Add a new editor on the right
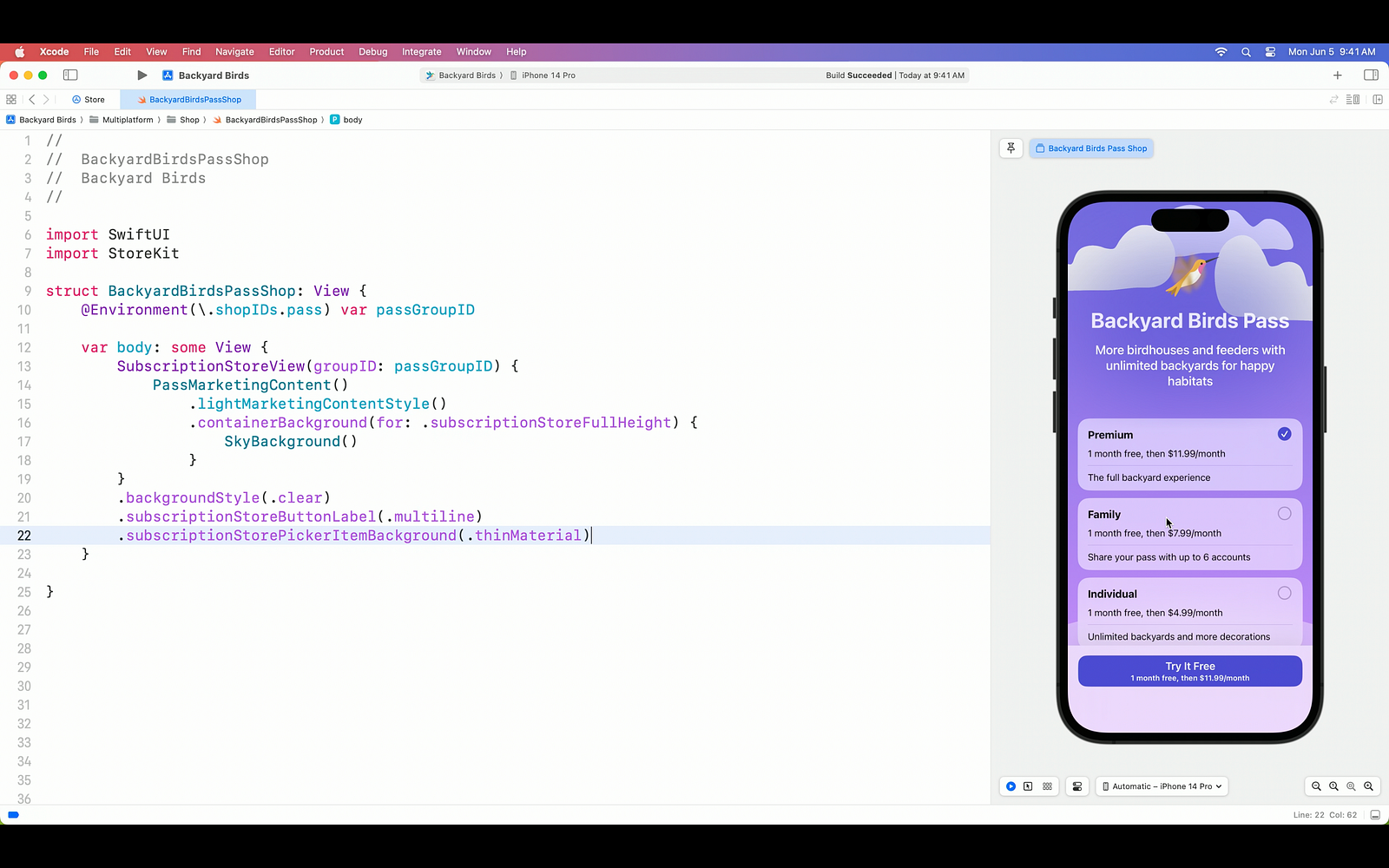The image size is (1389, 868). 1378,100
